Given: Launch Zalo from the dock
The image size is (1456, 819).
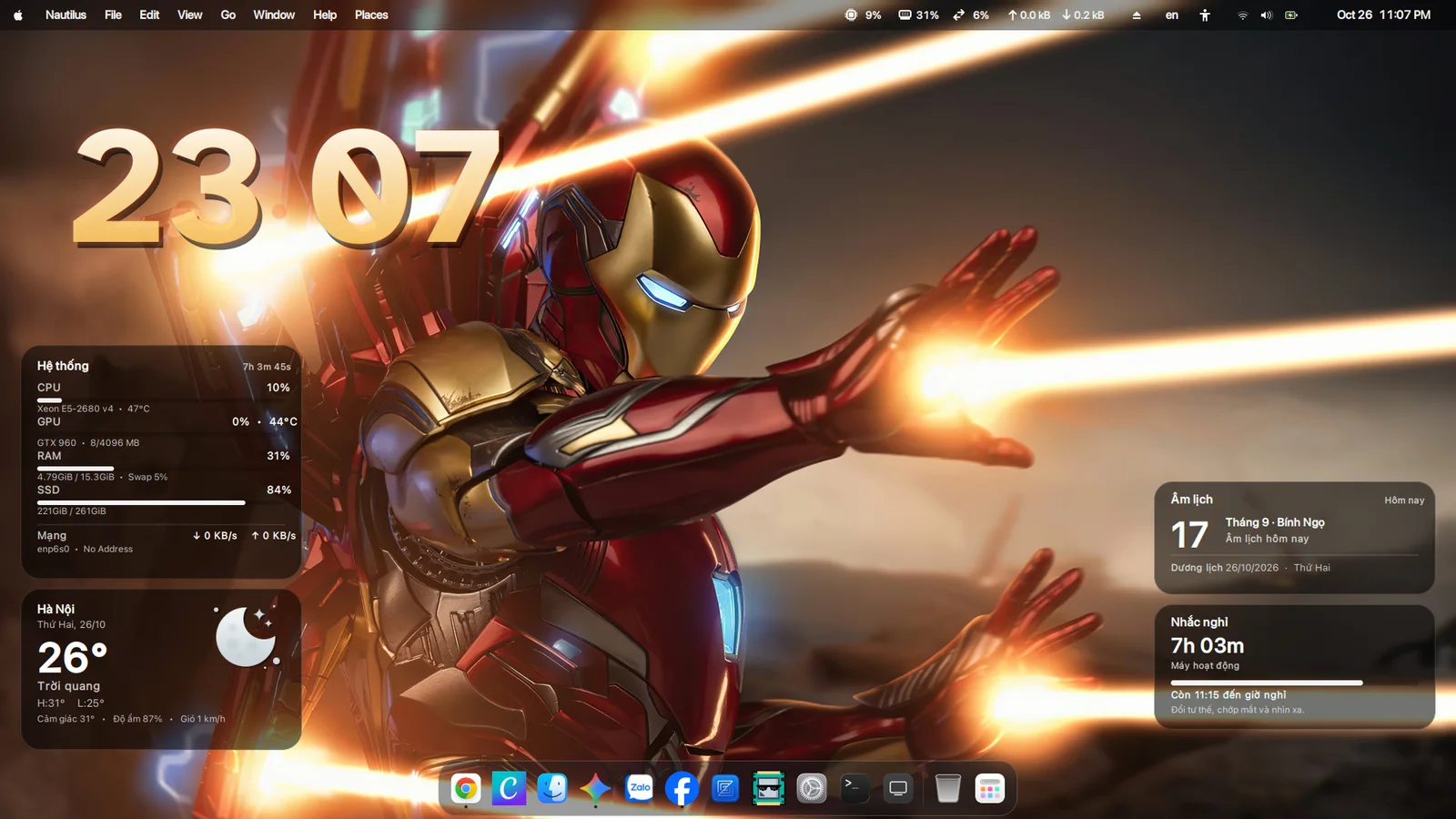Looking at the screenshot, I should [x=640, y=788].
